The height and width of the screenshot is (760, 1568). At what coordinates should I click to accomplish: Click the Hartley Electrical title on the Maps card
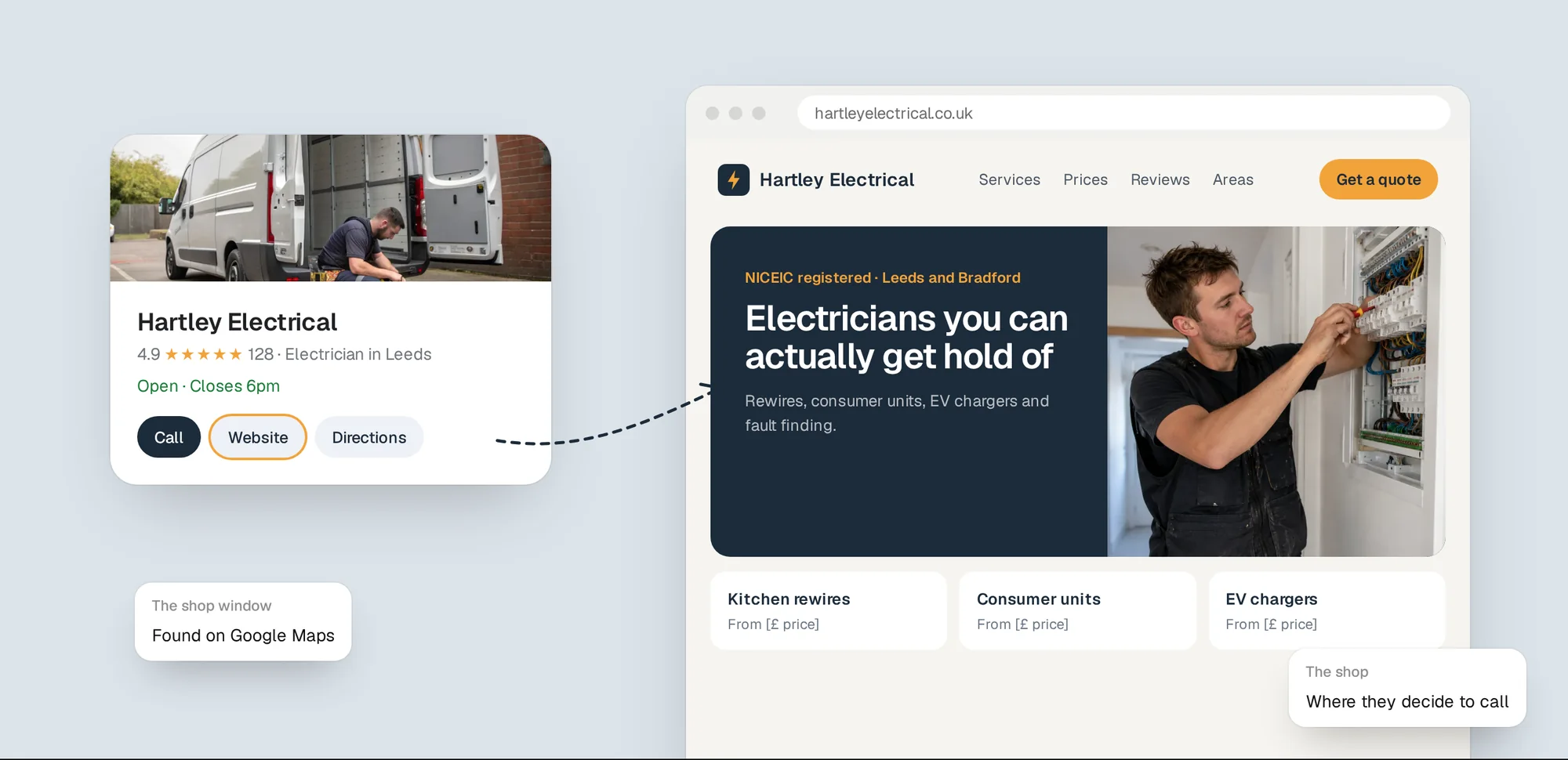pos(237,322)
